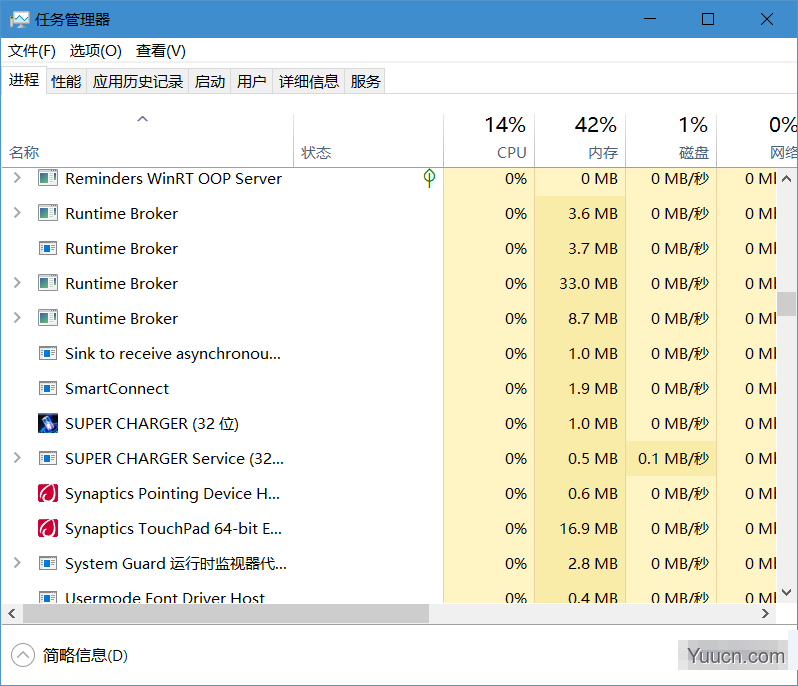Click the green leaf suspended status icon
Viewport: 798px width, 686px height.
(x=429, y=178)
